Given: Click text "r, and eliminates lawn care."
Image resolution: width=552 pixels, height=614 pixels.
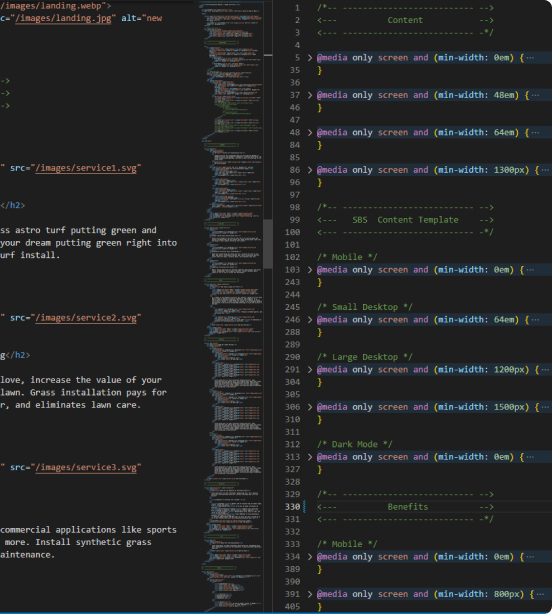Looking at the screenshot, I should point(70,405).
